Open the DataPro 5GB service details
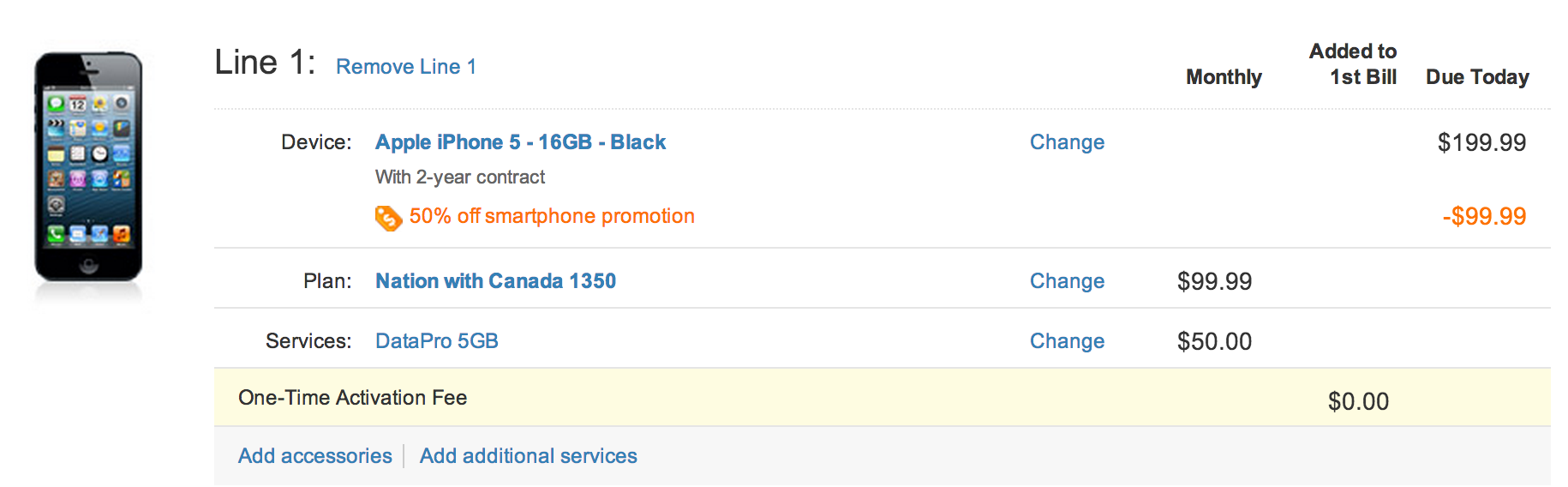1568x487 pixels. [437, 341]
